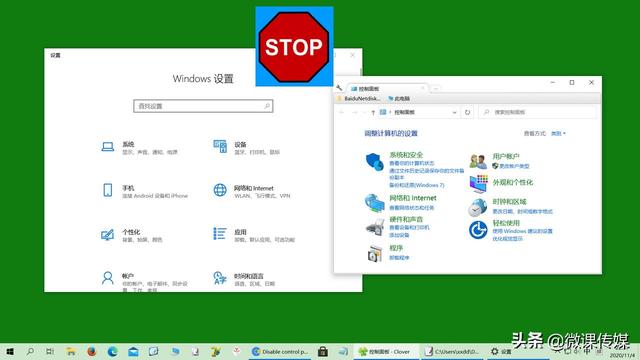Open Personalization (个性化) in Windows Settings
This screenshot has height=360, width=640.
(131, 235)
